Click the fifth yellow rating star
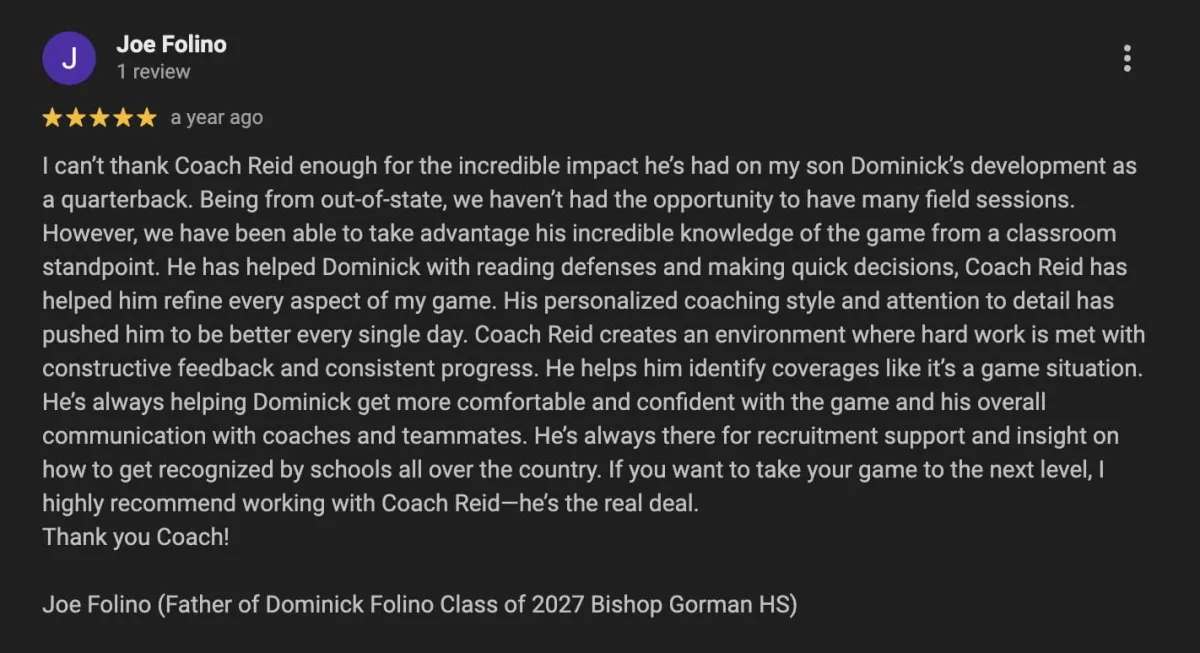The width and height of the screenshot is (1200, 653). click(x=147, y=118)
